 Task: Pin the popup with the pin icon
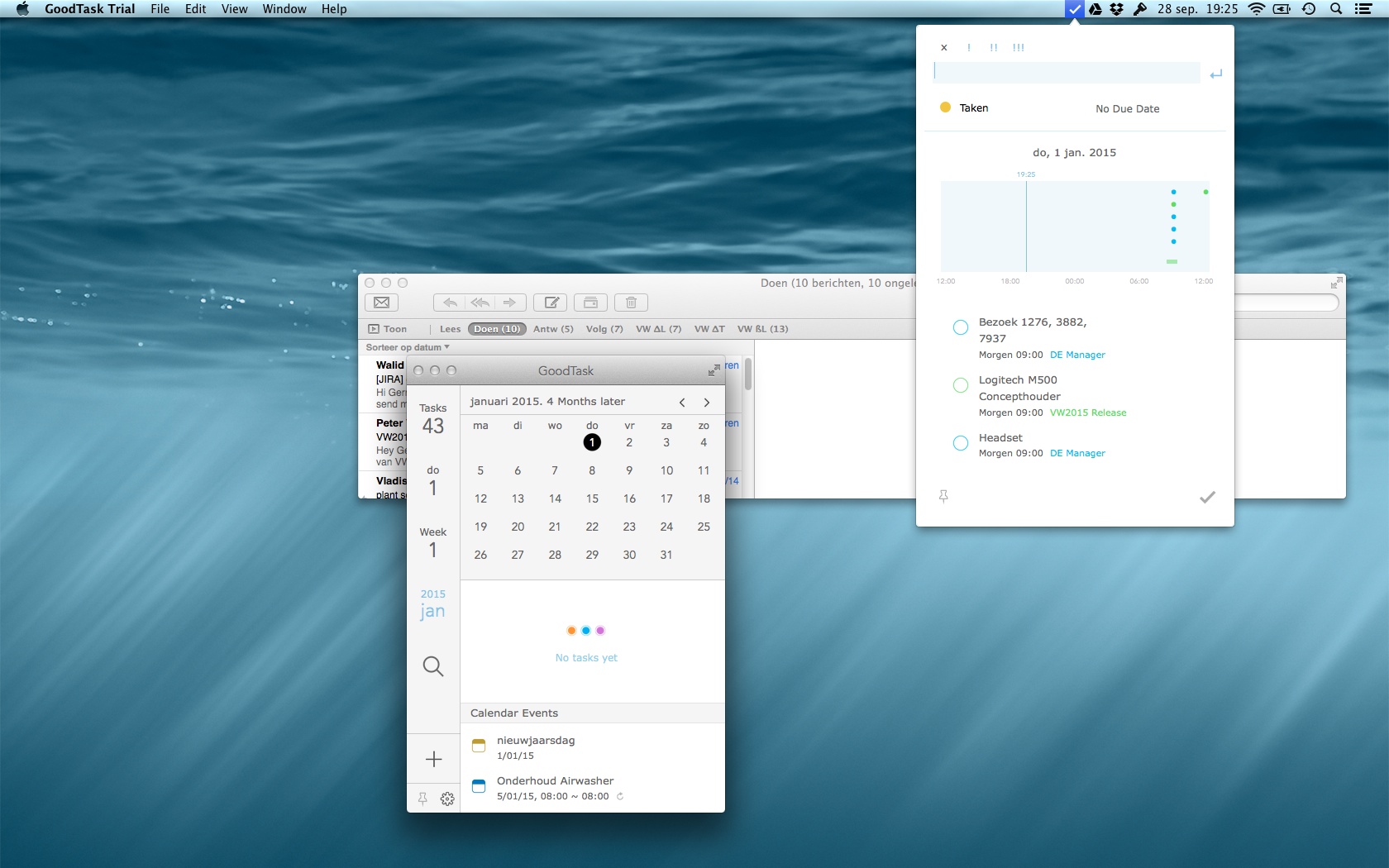click(x=943, y=496)
